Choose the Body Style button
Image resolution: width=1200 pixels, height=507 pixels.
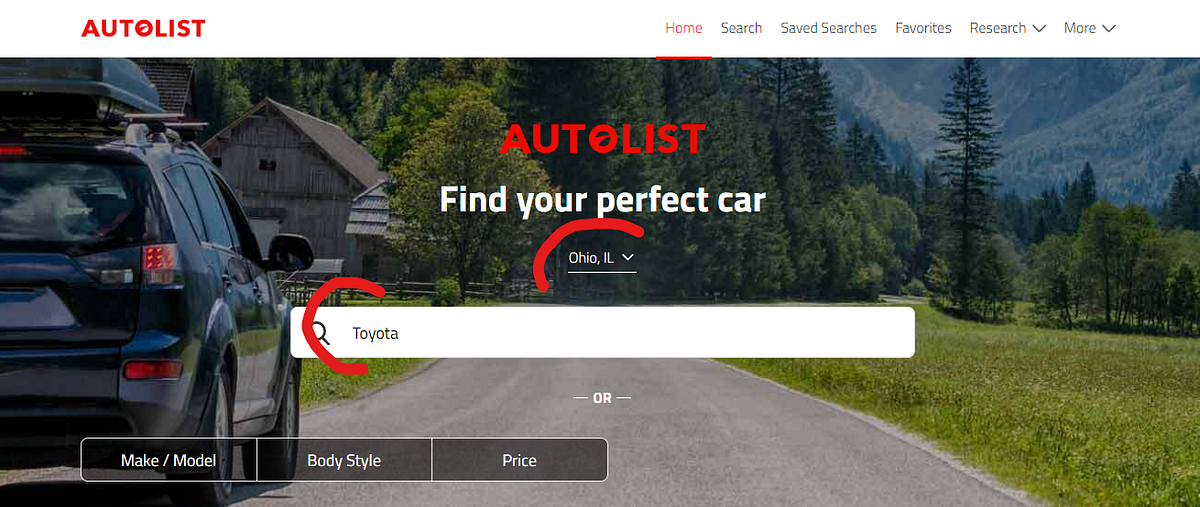[344, 460]
